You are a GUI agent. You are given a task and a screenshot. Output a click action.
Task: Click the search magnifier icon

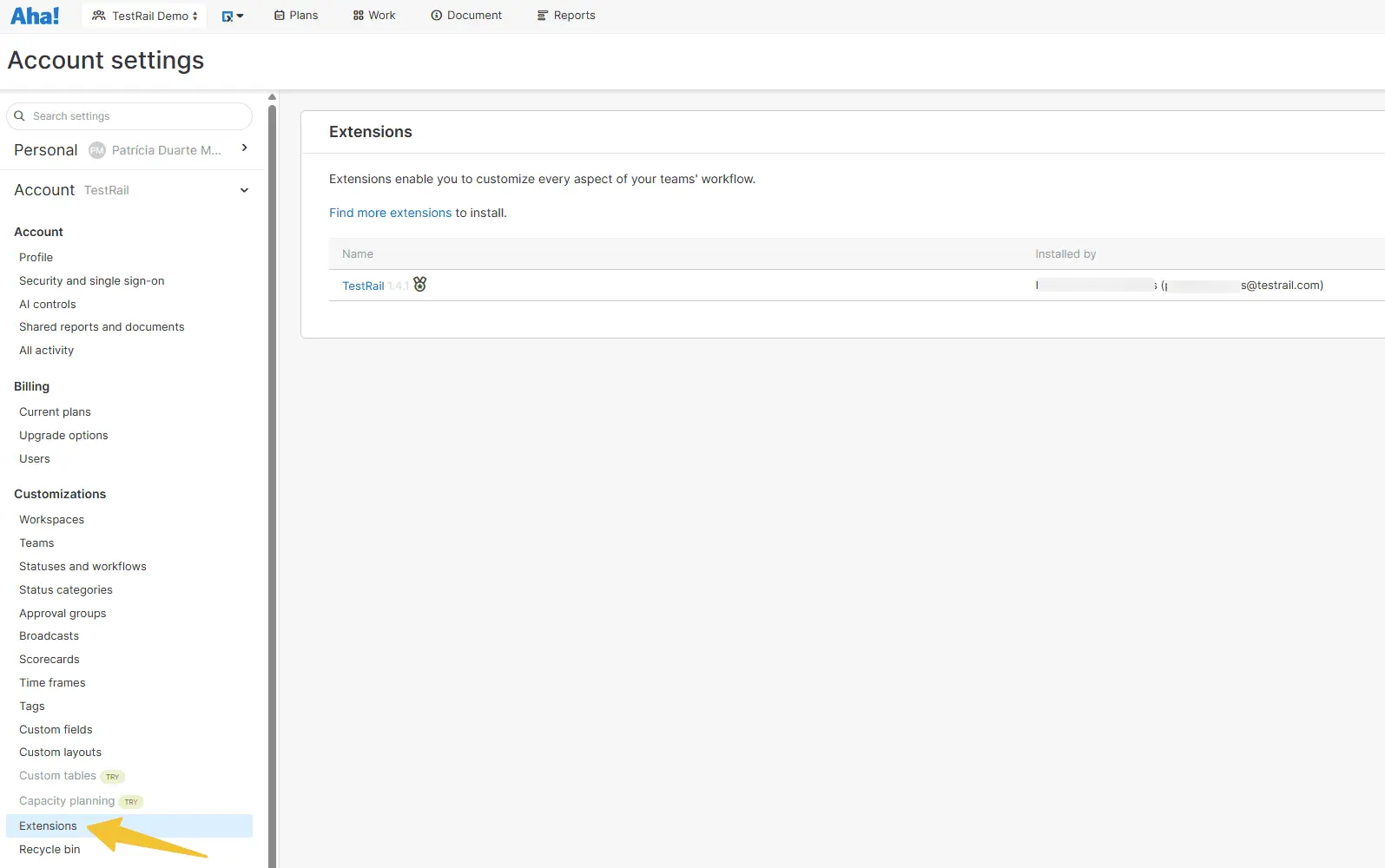click(x=19, y=116)
